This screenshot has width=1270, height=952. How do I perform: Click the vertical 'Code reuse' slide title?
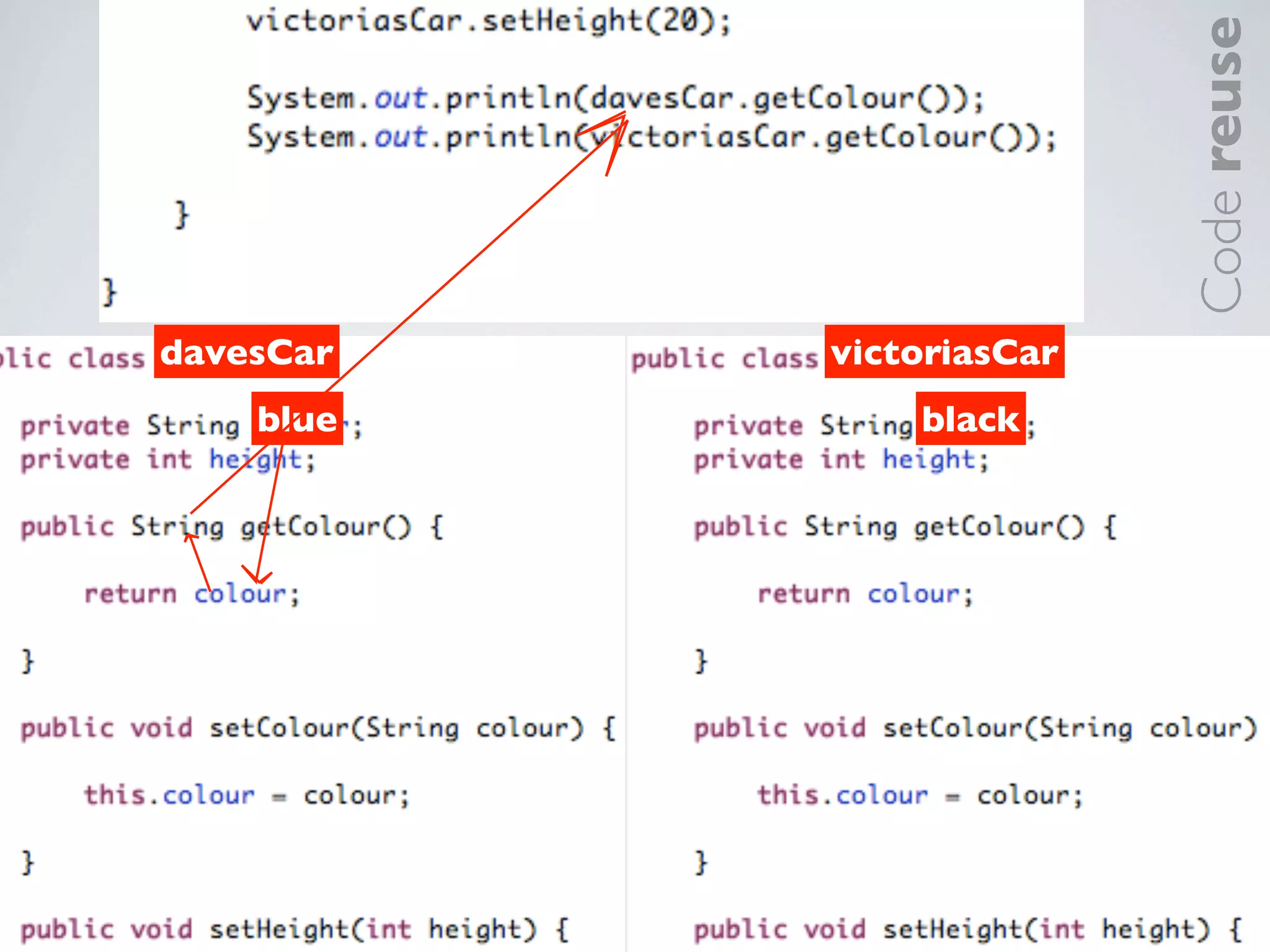coord(1222,164)
